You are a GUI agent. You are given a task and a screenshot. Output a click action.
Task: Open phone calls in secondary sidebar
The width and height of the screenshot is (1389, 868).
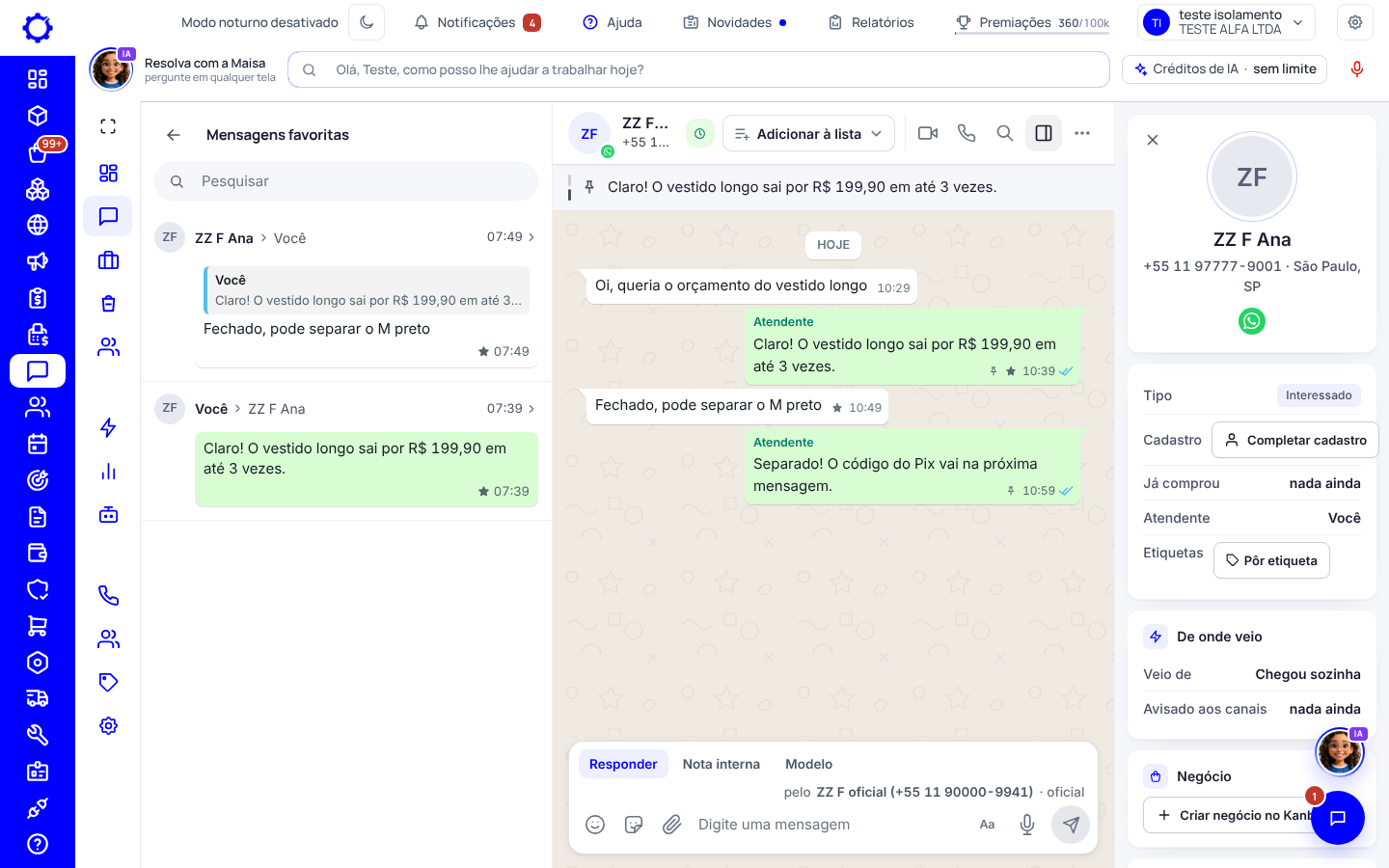tap(108, 595)
